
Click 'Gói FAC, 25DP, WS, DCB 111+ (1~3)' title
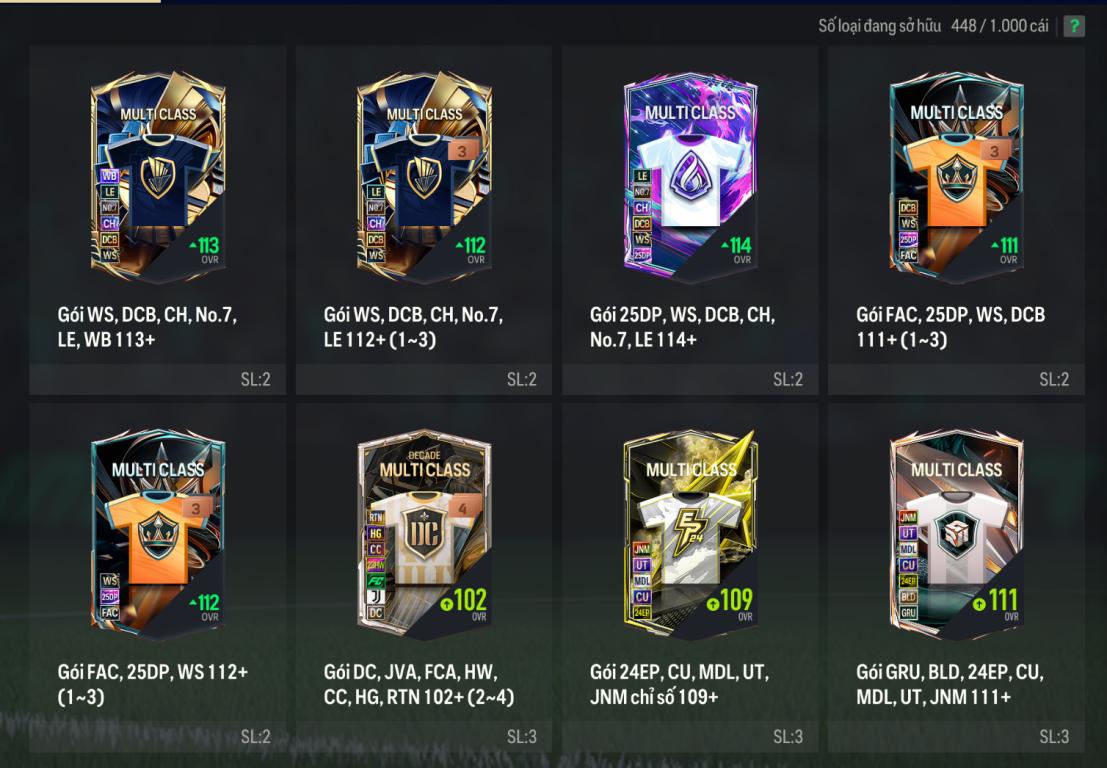click(951, 327)
